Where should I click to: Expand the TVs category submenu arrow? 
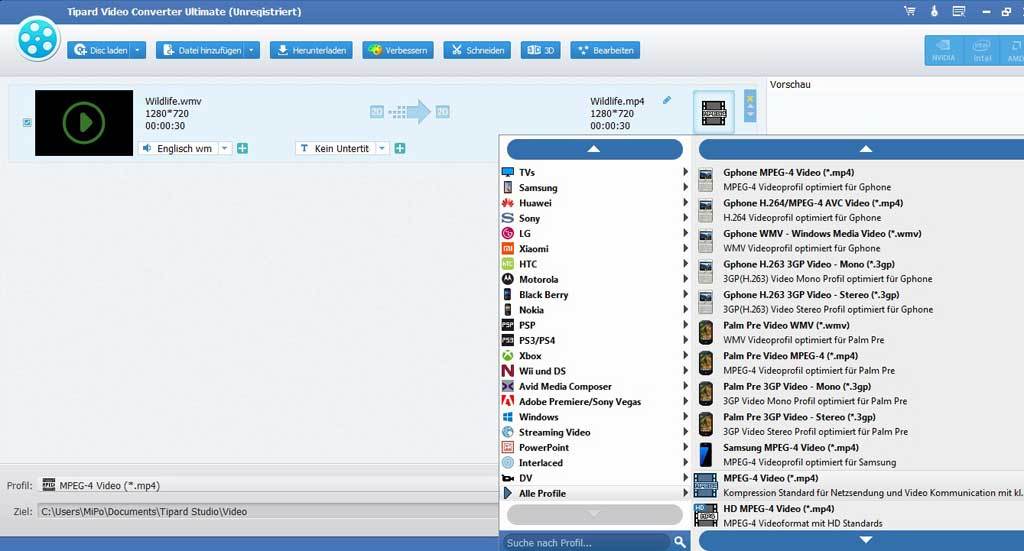(685, 172)
